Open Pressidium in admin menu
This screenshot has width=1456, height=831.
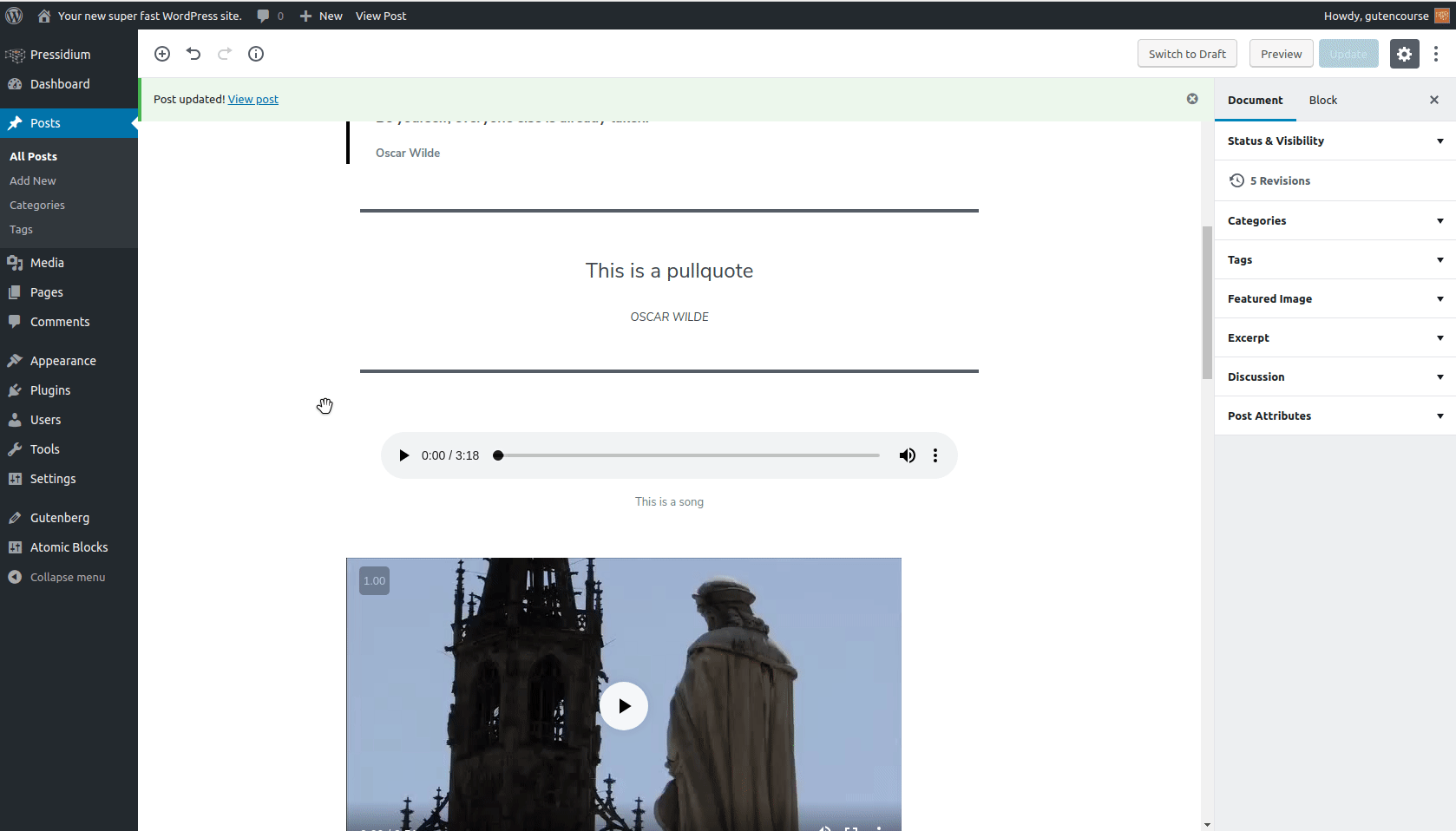[x=69, y=55]
